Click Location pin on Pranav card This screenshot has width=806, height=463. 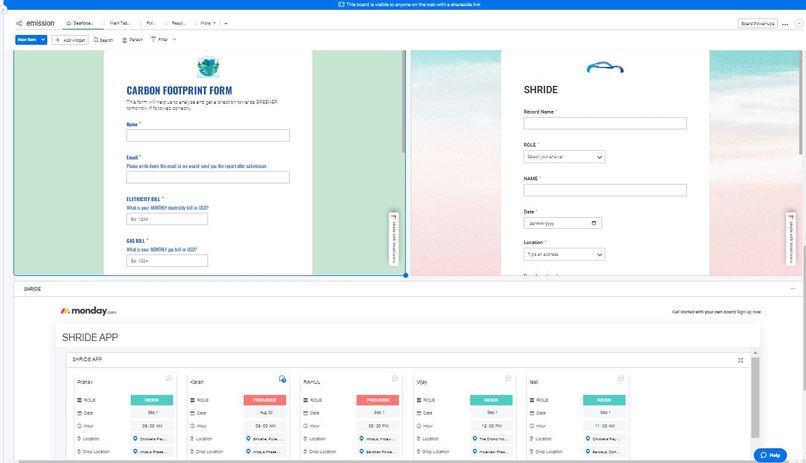click(x=135, y=439)
